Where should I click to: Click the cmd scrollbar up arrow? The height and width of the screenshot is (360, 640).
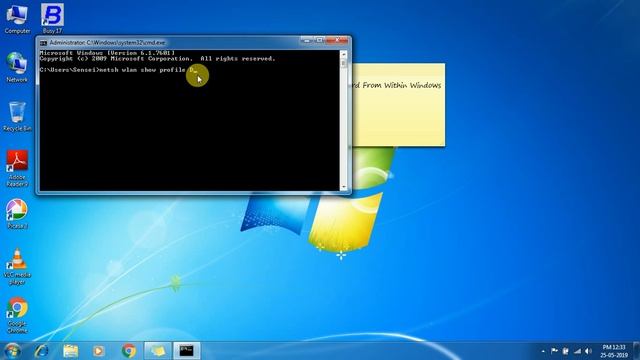click(x=344, y=54)
